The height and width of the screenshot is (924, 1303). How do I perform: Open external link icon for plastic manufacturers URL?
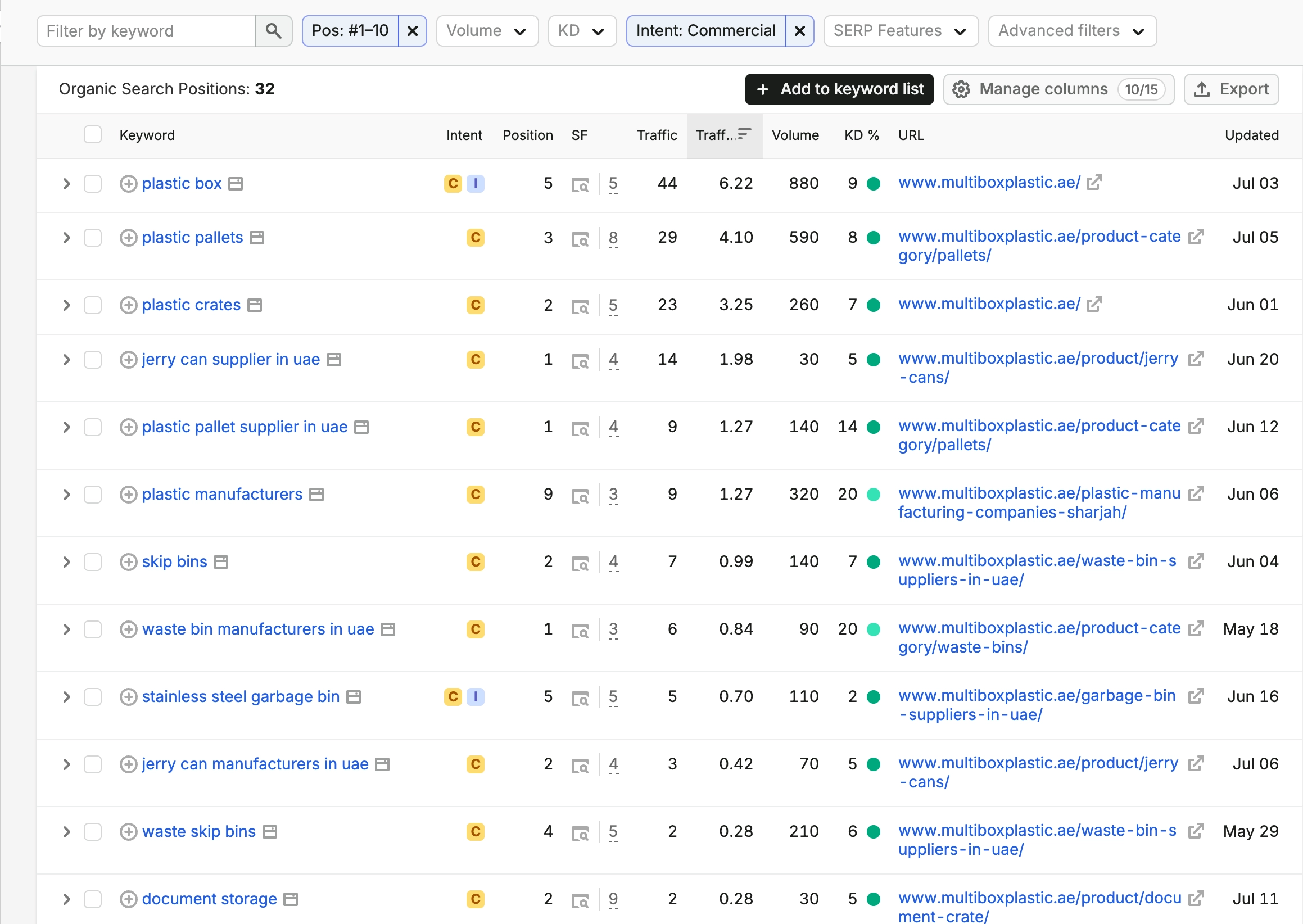pyautogui.click(x=1196, y=493)
